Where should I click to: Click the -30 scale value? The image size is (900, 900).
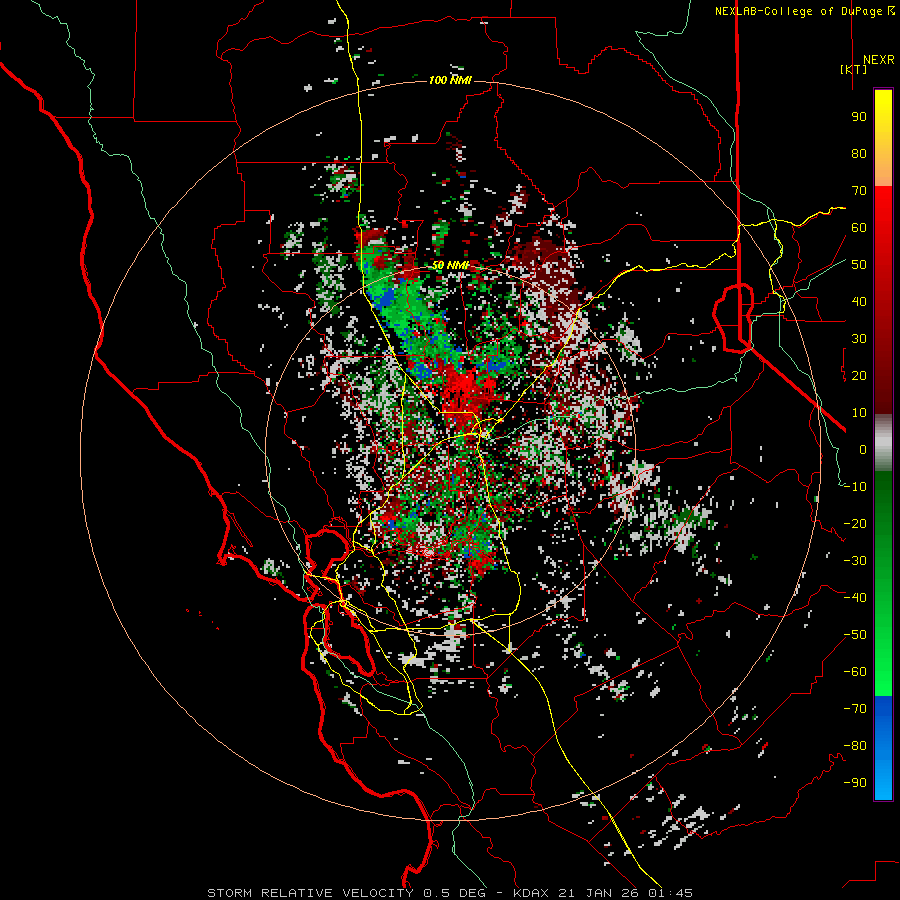click(855, 561)
